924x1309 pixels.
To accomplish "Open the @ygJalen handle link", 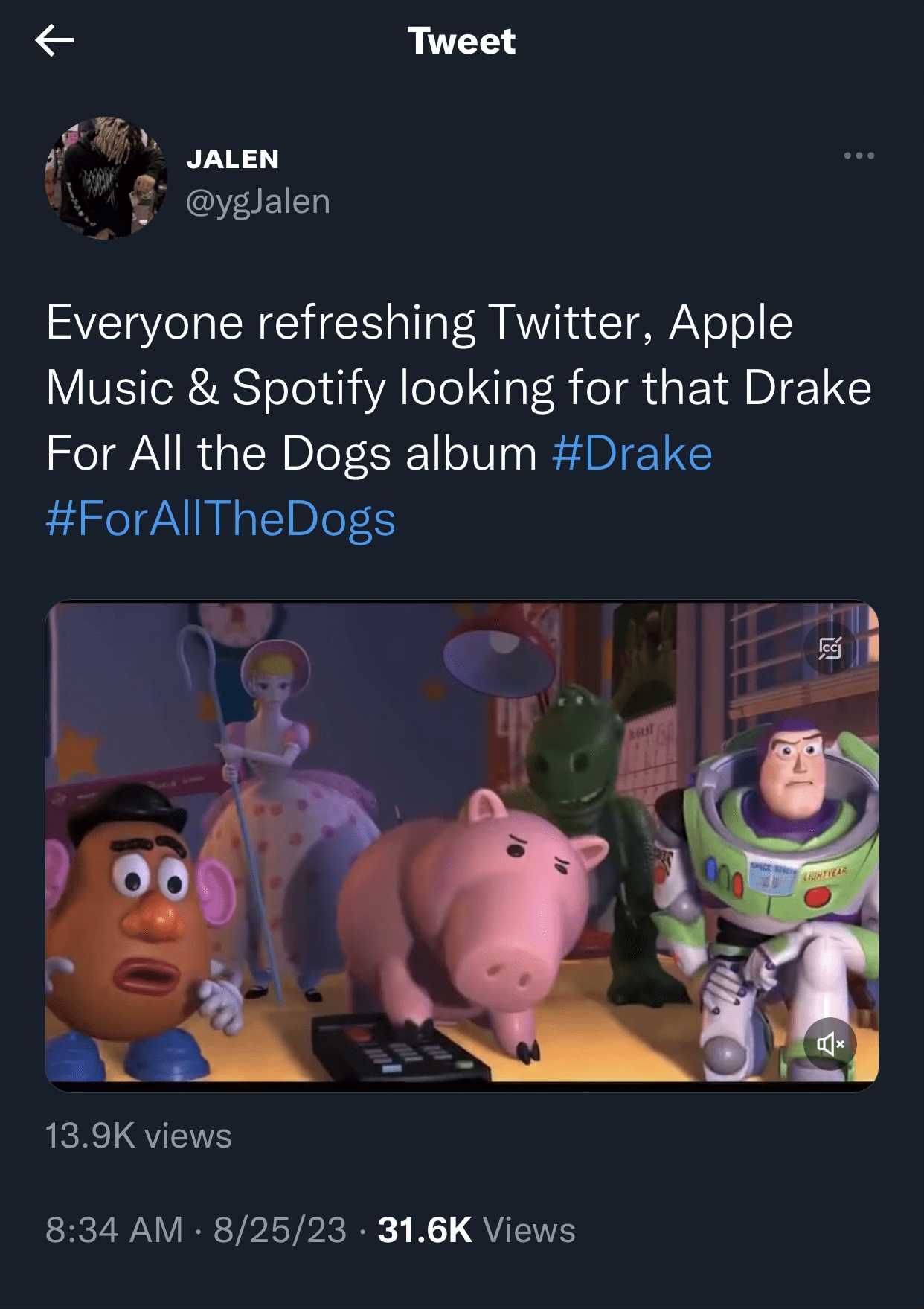I will click(257, 201).
